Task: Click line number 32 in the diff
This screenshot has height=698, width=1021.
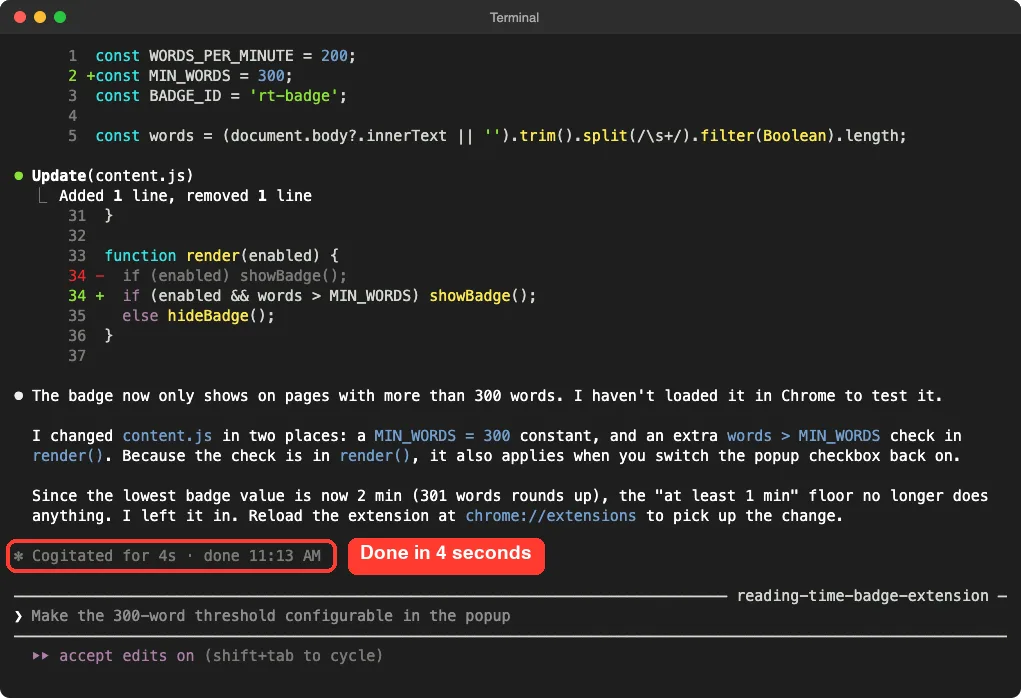Action: (77, 236)
